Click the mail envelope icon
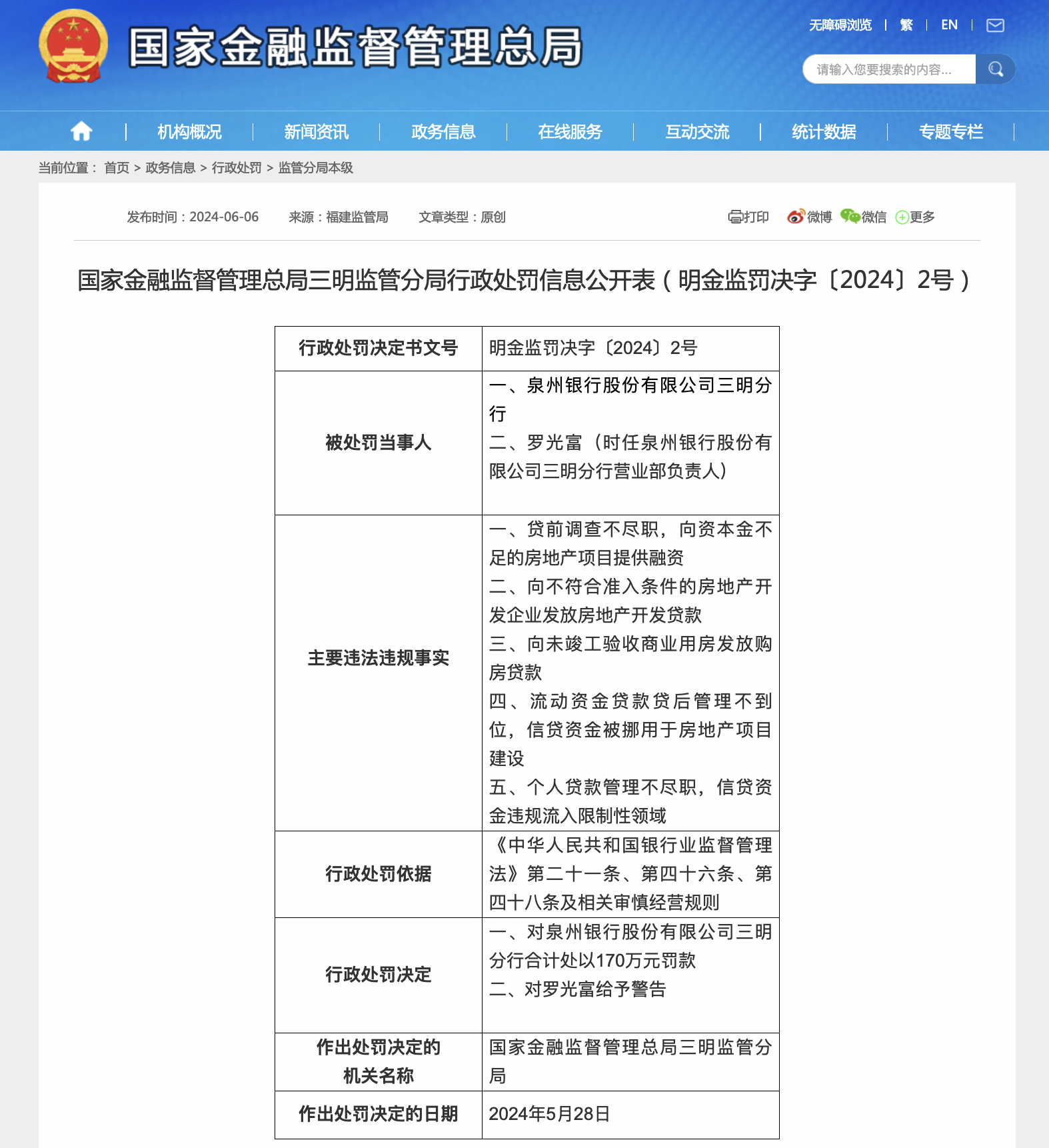The width and height of the screenshot is (1049, 1148). pyautogui.click(x=995, y=25)
